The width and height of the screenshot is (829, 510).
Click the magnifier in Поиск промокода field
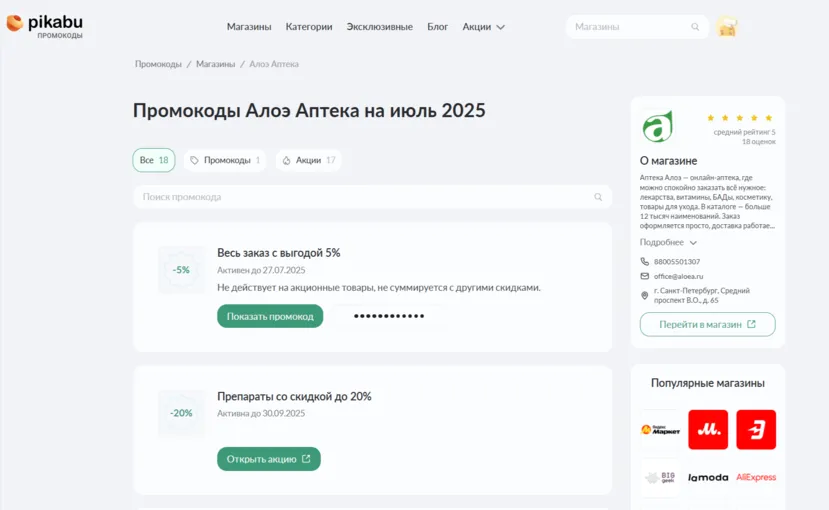[598, 197]
